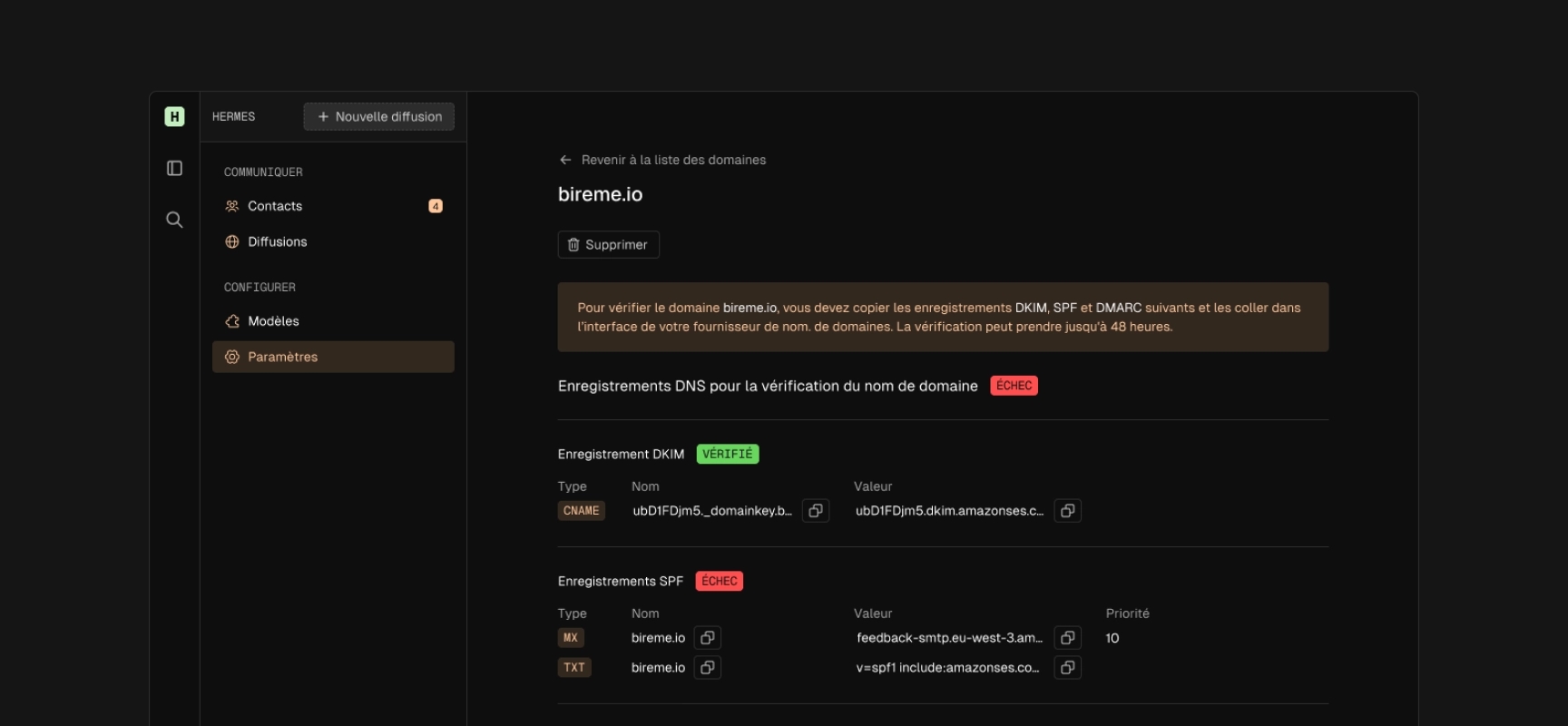1568x726 pixels.
Task: Click the COMMUNIQUER section label
Action: pyautogui.click(x=263, y=172)
